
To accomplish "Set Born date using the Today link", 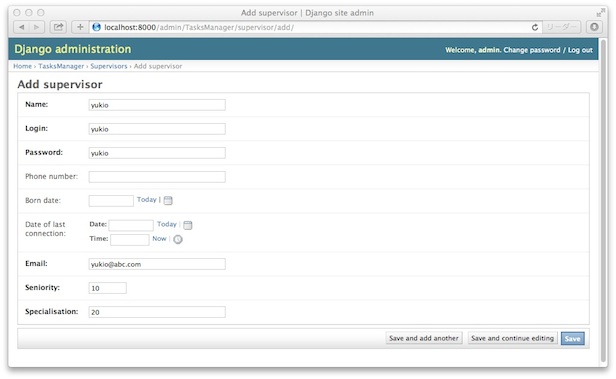I will tap(147, 200).
